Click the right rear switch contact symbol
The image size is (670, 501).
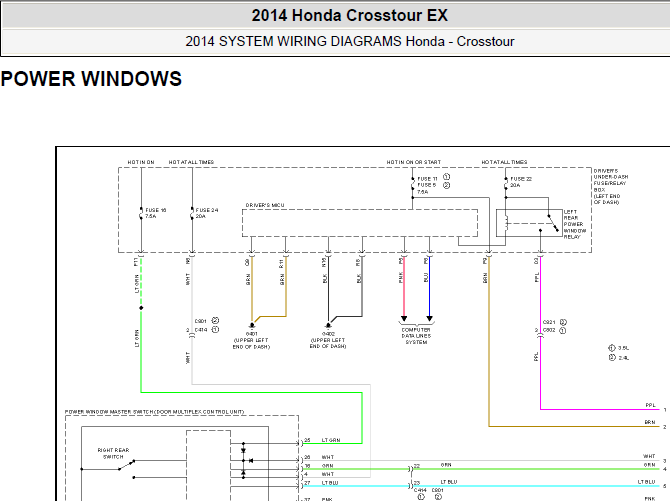tap(127, 465)
